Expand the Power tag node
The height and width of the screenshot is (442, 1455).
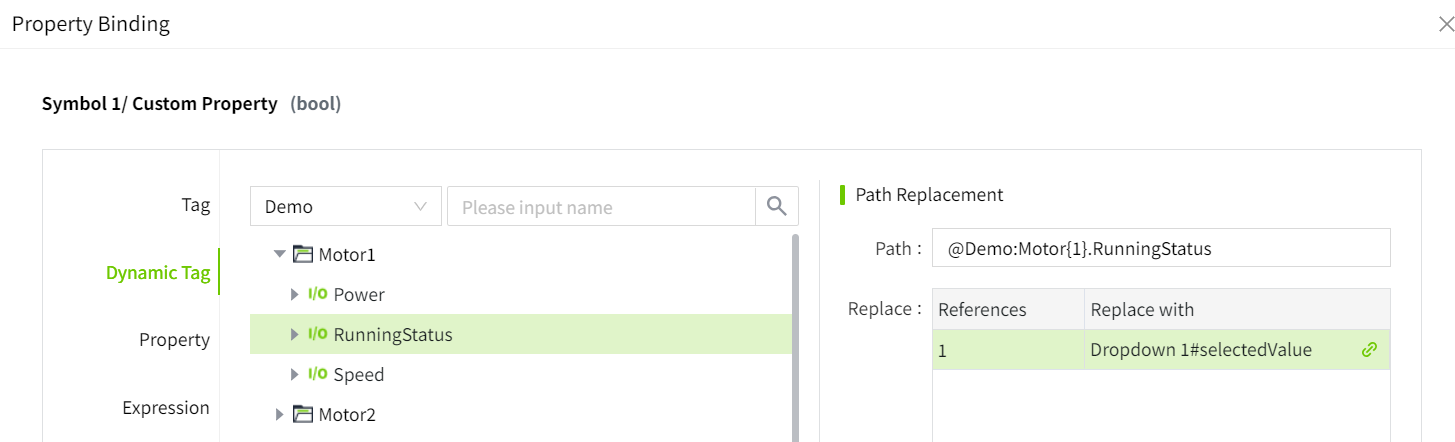click(x=295, y=295)
